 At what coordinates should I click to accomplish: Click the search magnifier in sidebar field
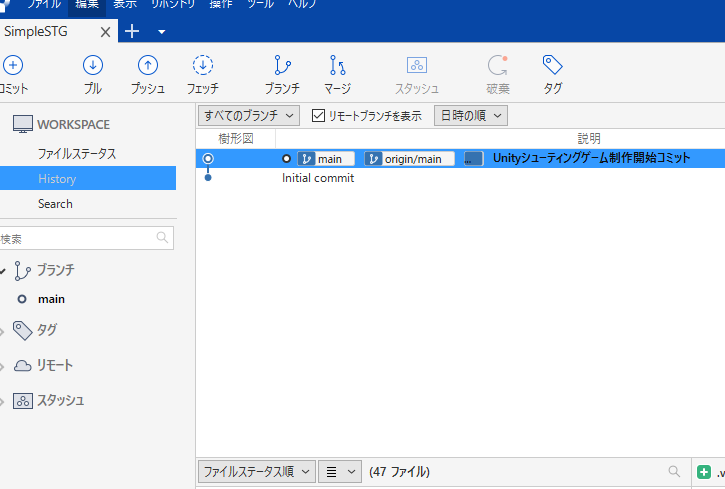click(162, 238)
